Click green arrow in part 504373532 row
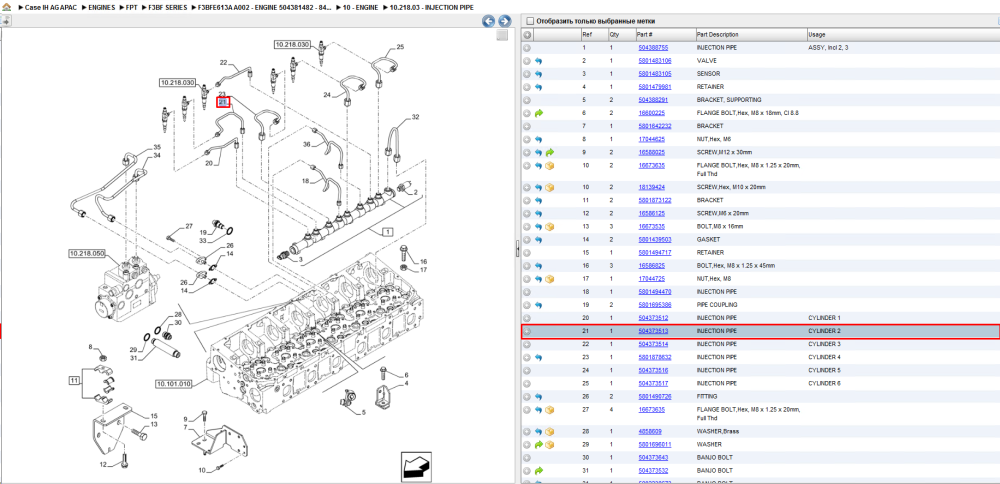 (538, 471)
